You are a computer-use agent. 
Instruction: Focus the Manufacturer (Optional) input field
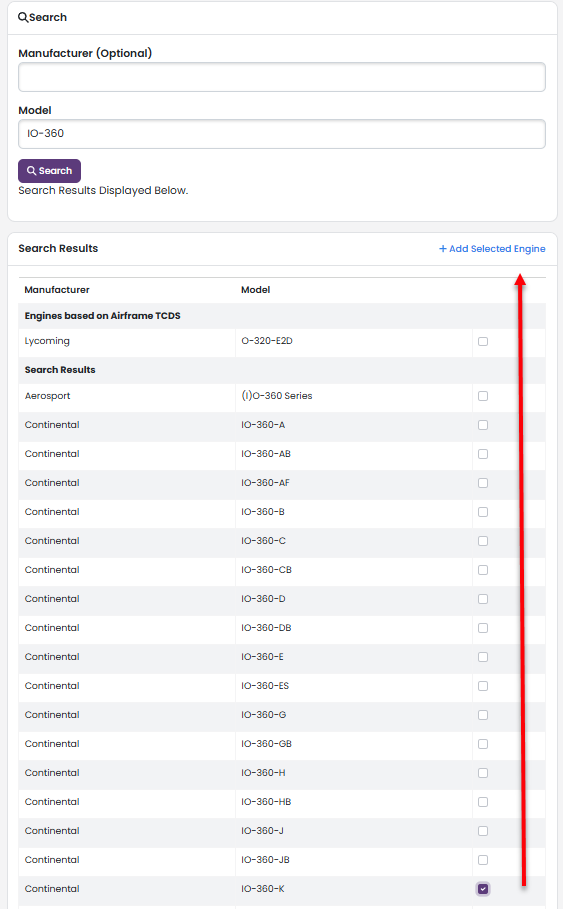coord(282,77)
